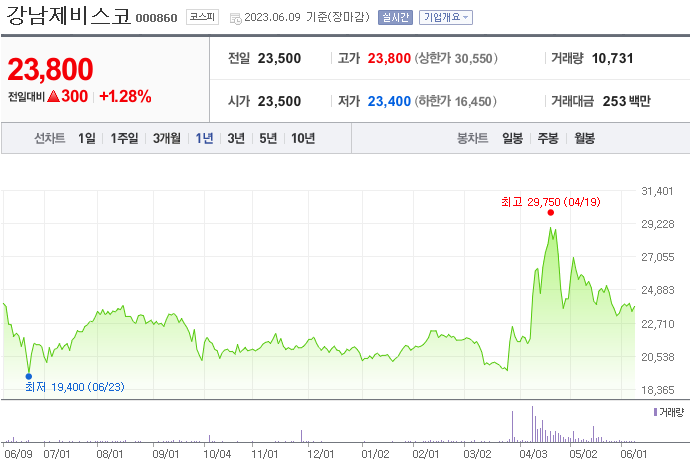Image resolution: width=690 pixels, height=468 pixels.
Task: Click the 거래량 10,731 value
Action: (x=613, y=58)
